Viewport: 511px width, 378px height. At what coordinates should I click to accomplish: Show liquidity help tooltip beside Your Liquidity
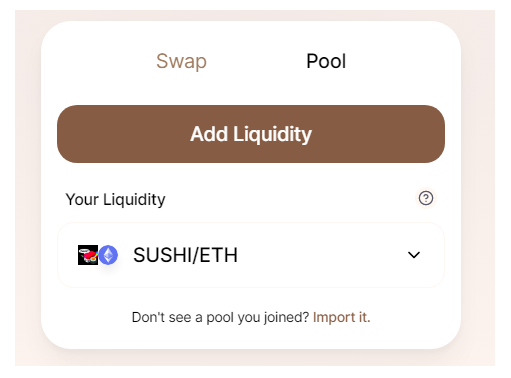[426, 198]
